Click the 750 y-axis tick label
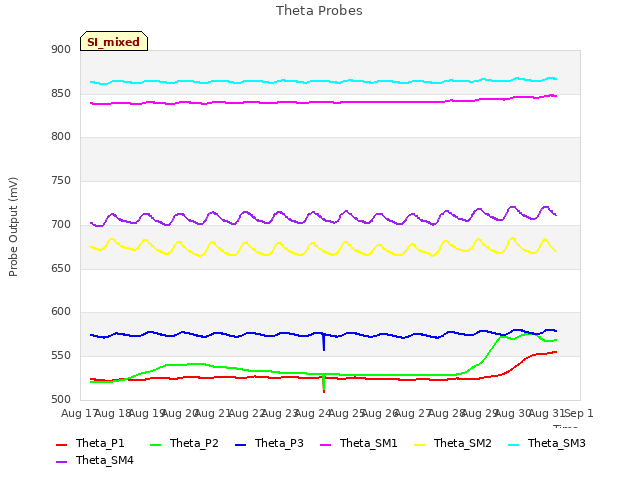640x480 pixels. click(61, 180)
